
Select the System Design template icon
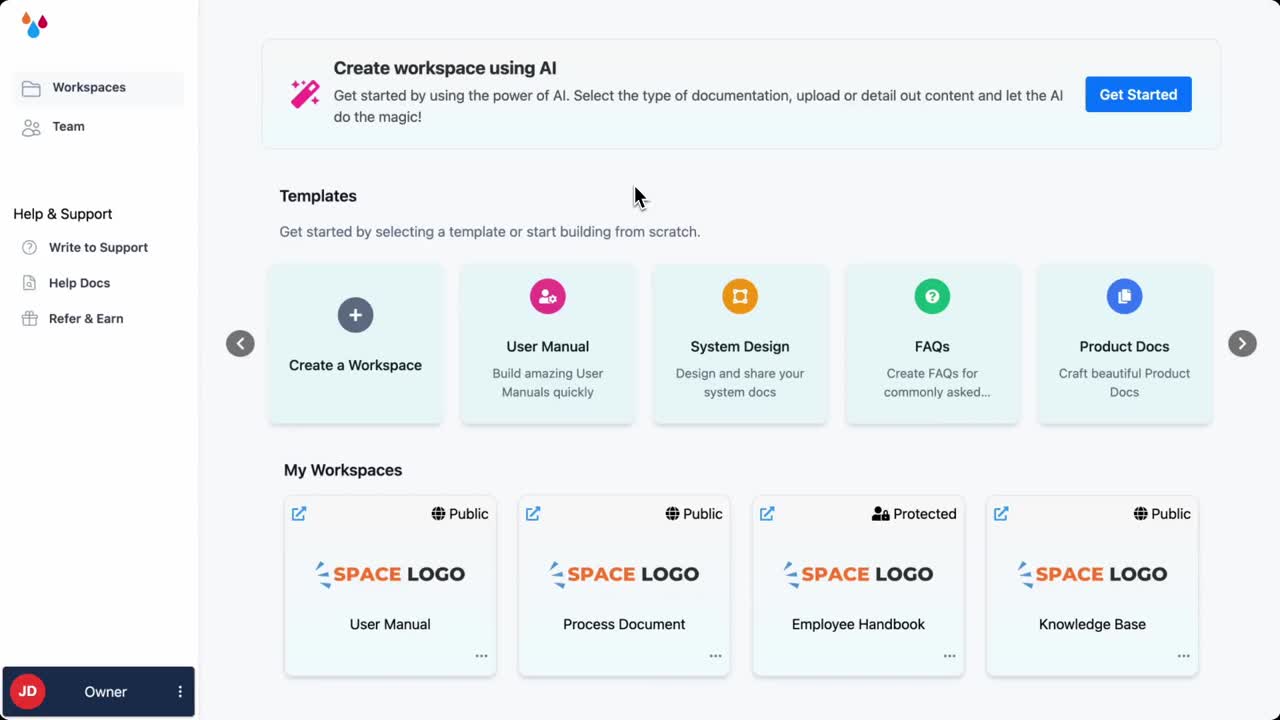[x=740, y=296]
